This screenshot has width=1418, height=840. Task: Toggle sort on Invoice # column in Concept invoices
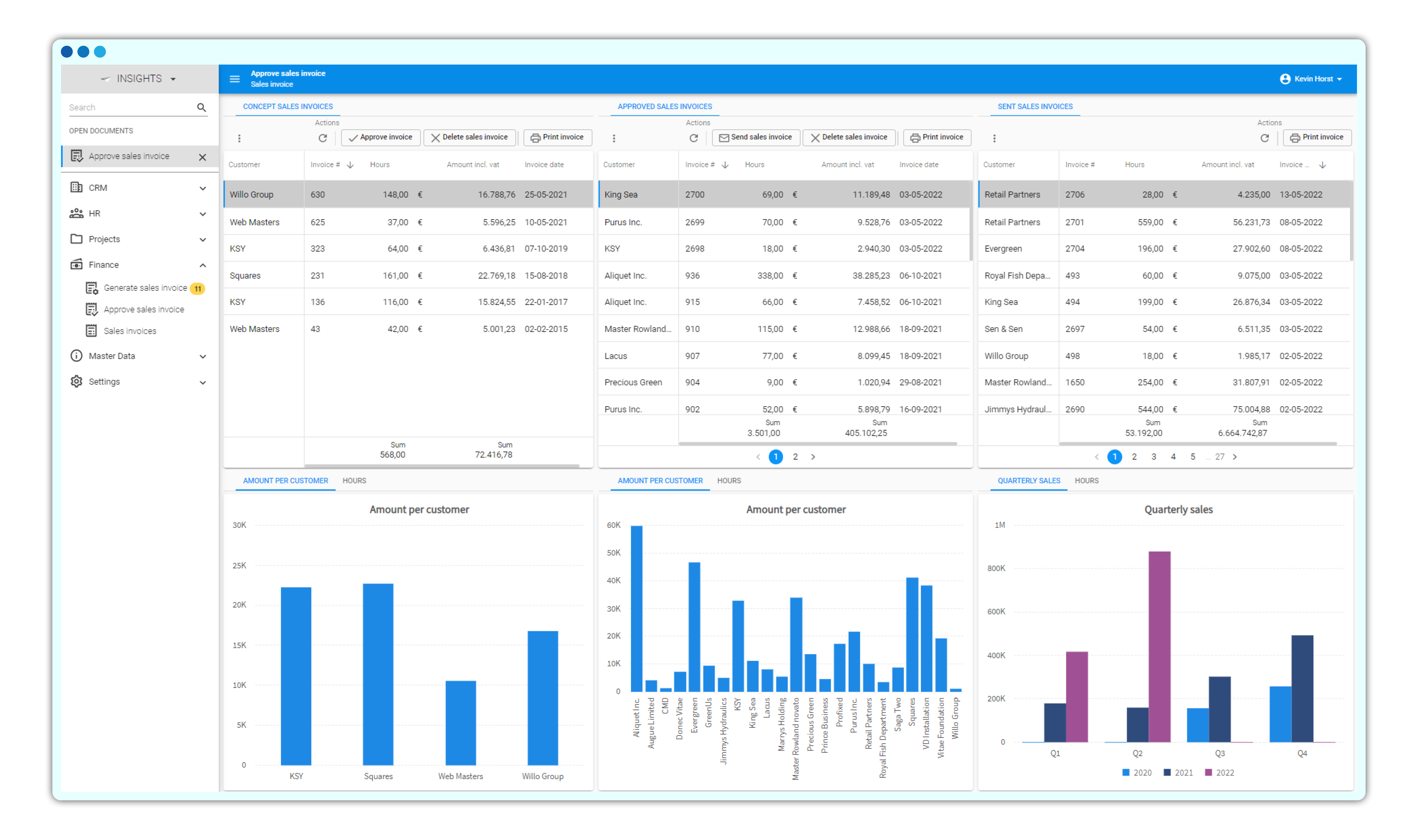(x=350, y=165)
